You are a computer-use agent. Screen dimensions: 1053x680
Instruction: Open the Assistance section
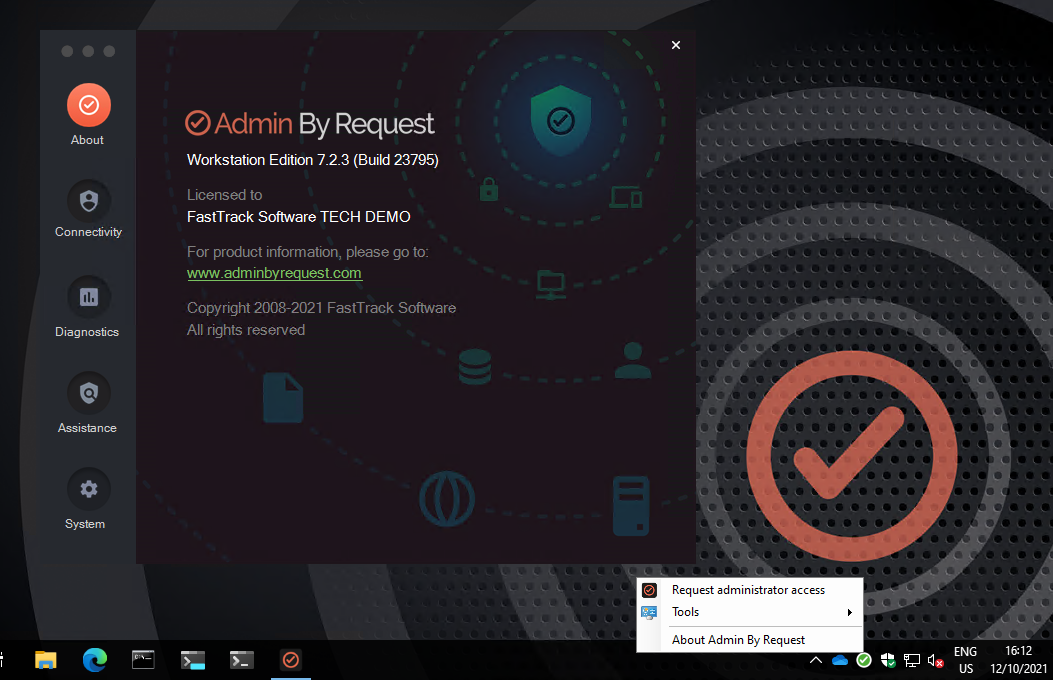click(x=89, y=393)
